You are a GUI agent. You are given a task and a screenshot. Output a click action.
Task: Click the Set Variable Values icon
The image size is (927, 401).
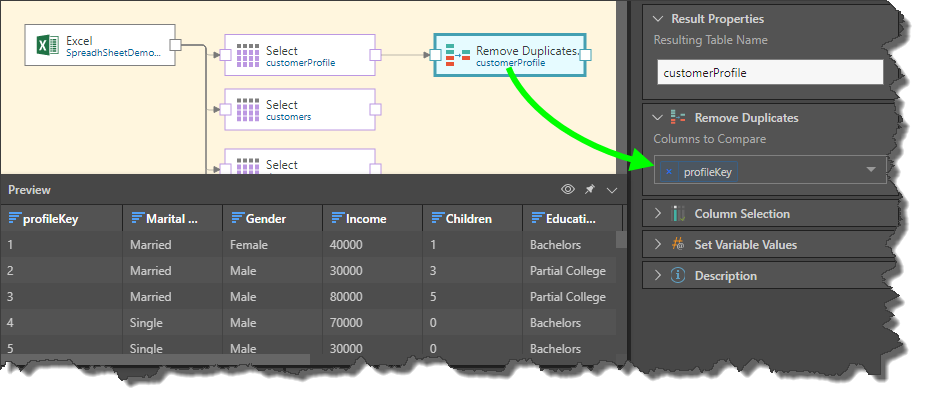click(x=679, y=245)
